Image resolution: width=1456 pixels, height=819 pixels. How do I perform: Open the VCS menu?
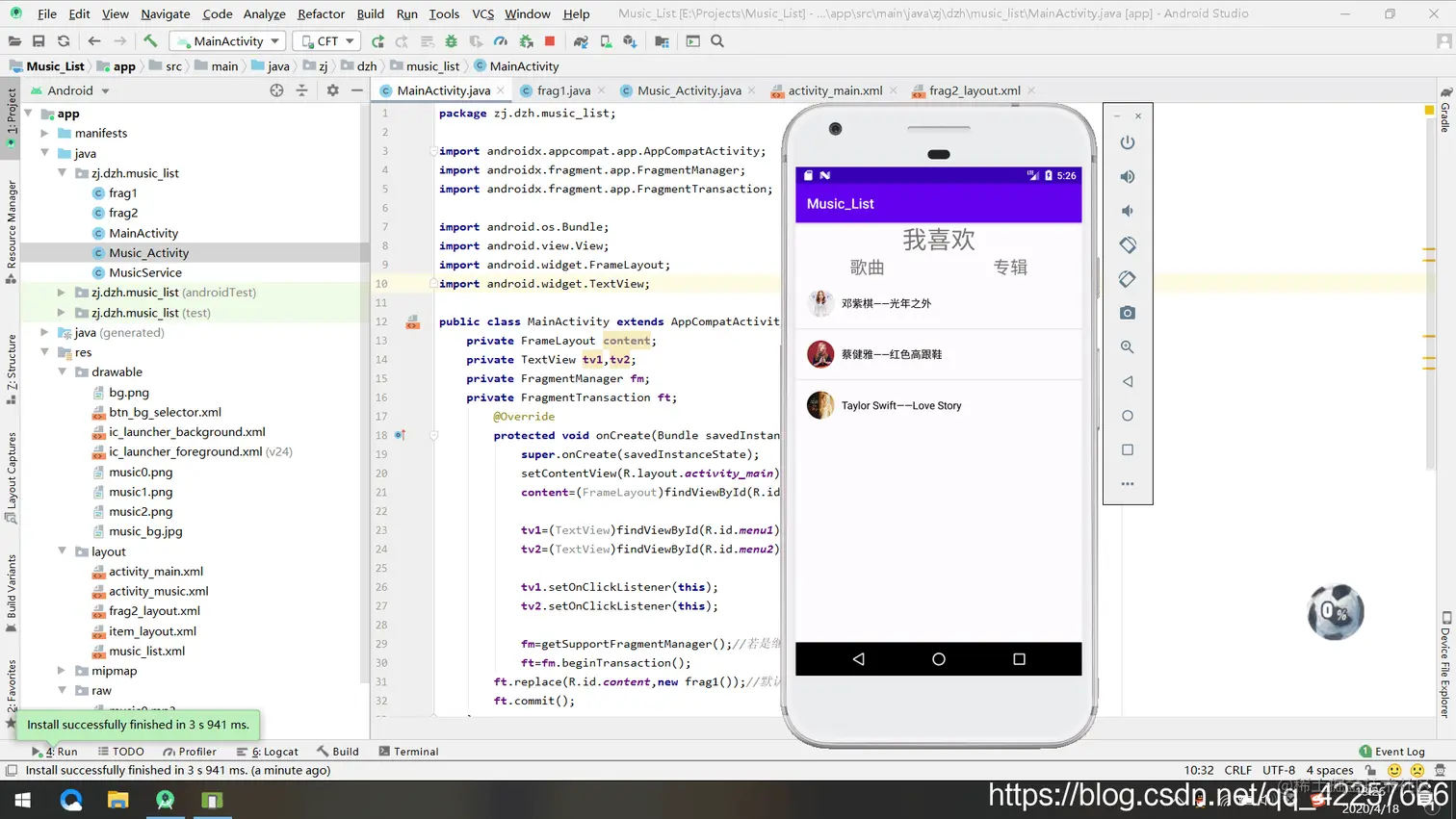pos(482,14)
